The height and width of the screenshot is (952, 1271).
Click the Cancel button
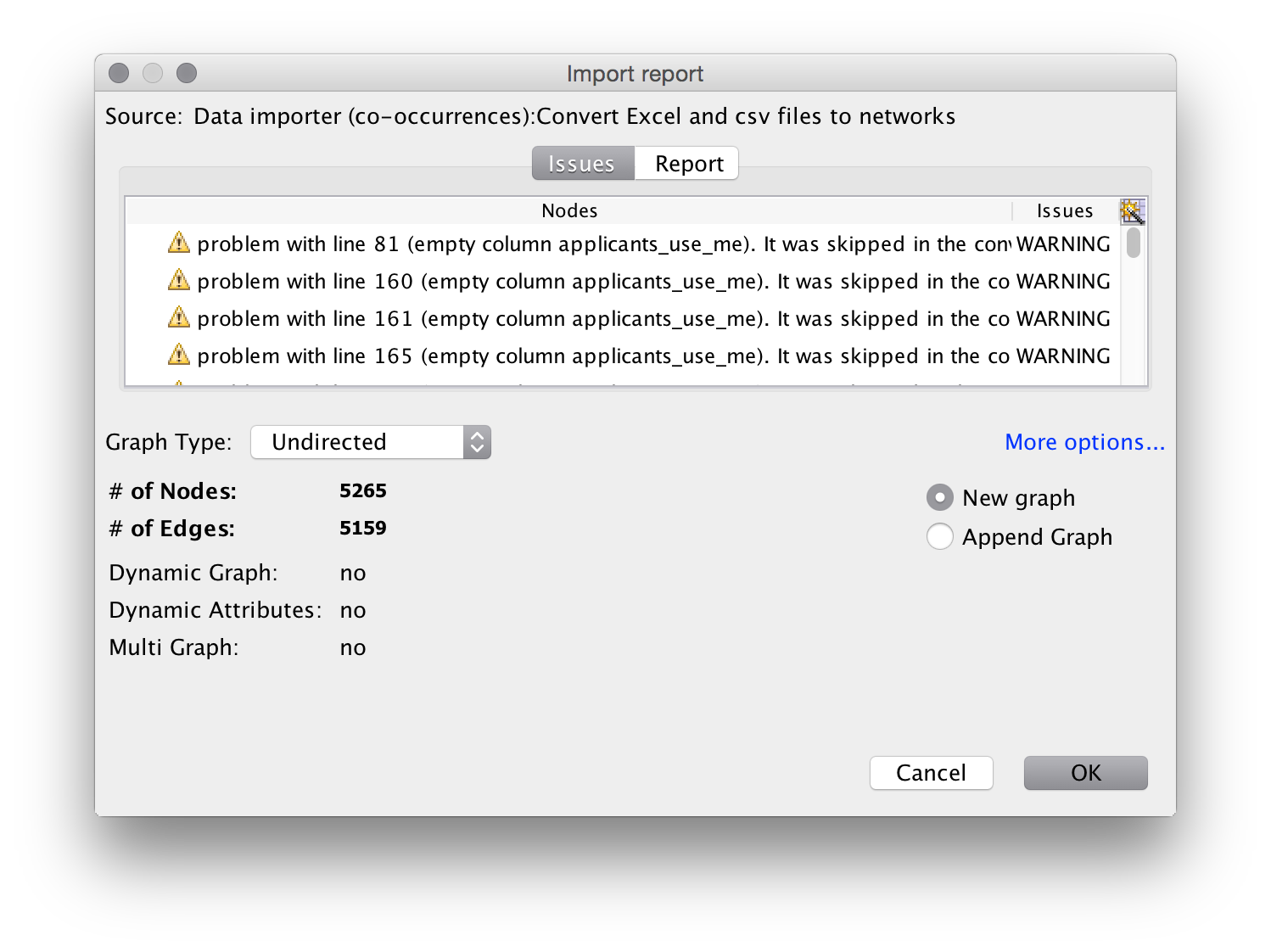[x=931, y=773]
